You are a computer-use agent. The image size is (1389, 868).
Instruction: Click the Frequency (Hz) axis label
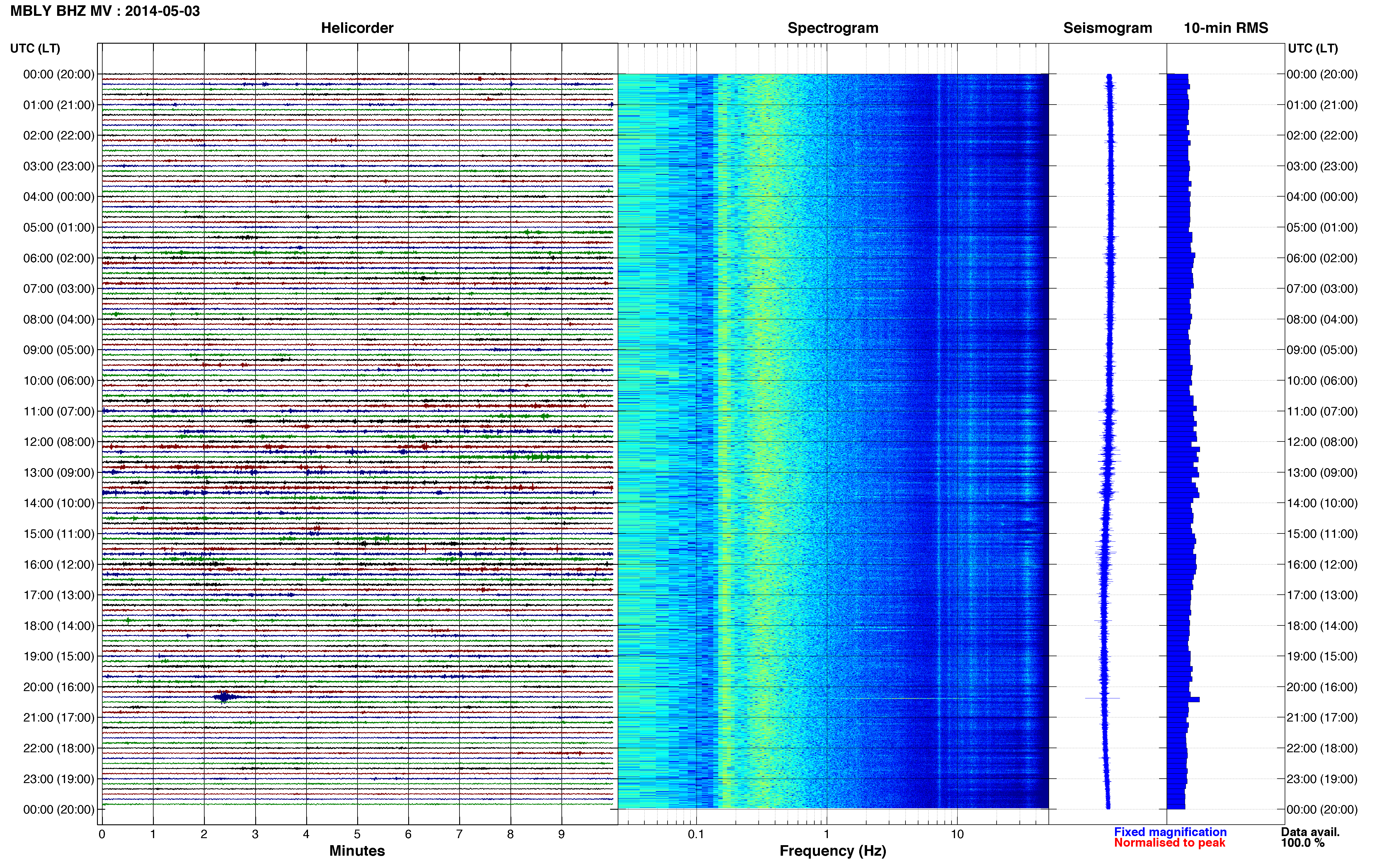click(x=833, y=851)
